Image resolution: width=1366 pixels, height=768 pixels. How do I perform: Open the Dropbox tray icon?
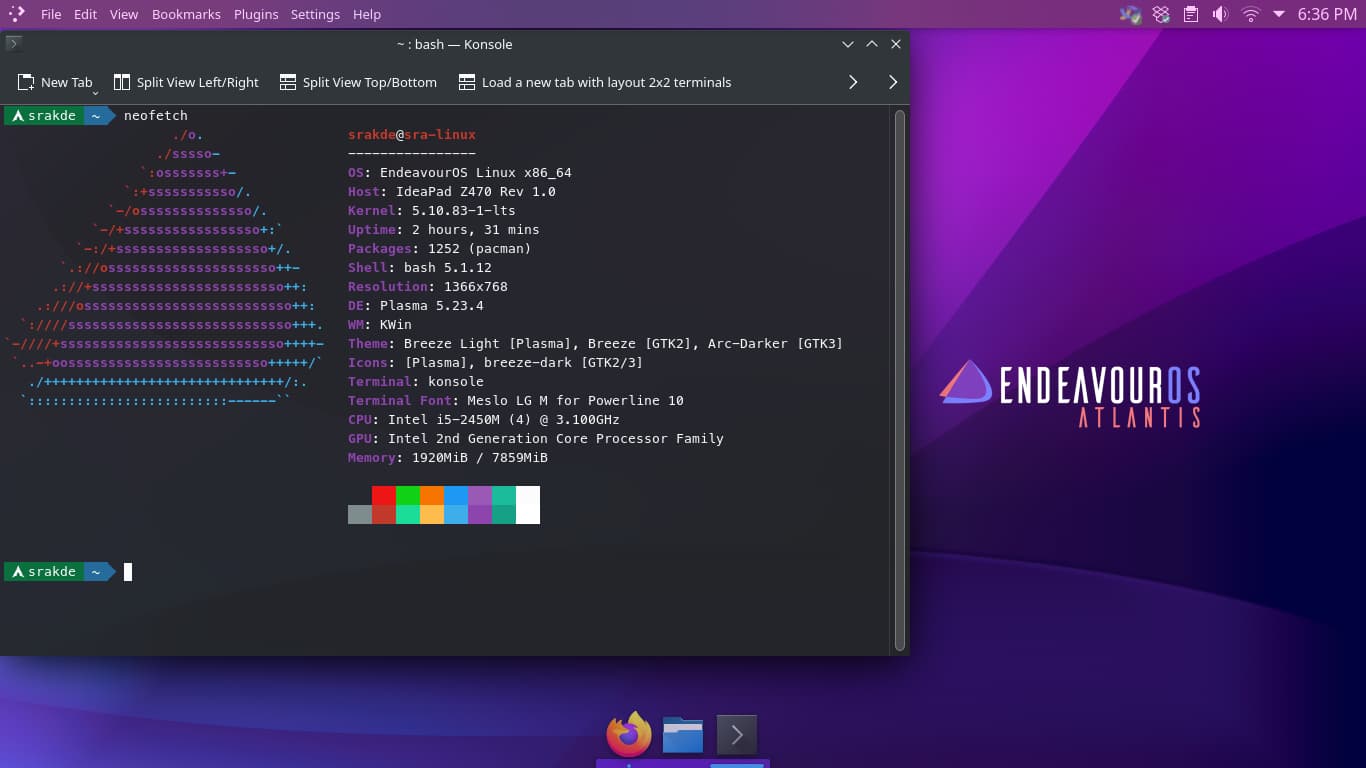(1161, 14)
